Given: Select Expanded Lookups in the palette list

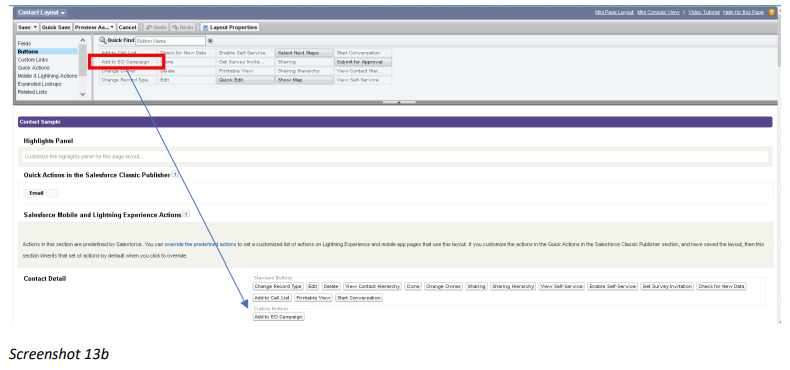Looking at the screenshot, I should tap(39, 84).
